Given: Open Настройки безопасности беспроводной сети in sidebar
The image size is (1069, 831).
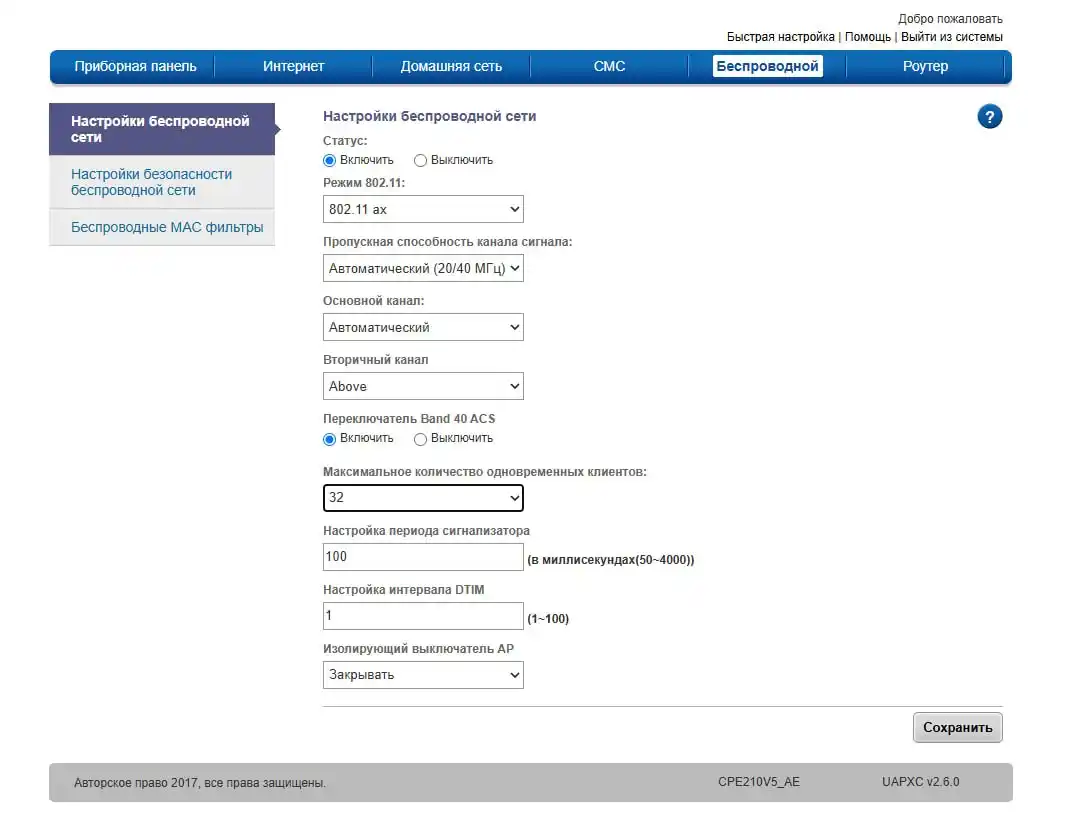Looking at the screenshot, I should click(x=162, y=182).
